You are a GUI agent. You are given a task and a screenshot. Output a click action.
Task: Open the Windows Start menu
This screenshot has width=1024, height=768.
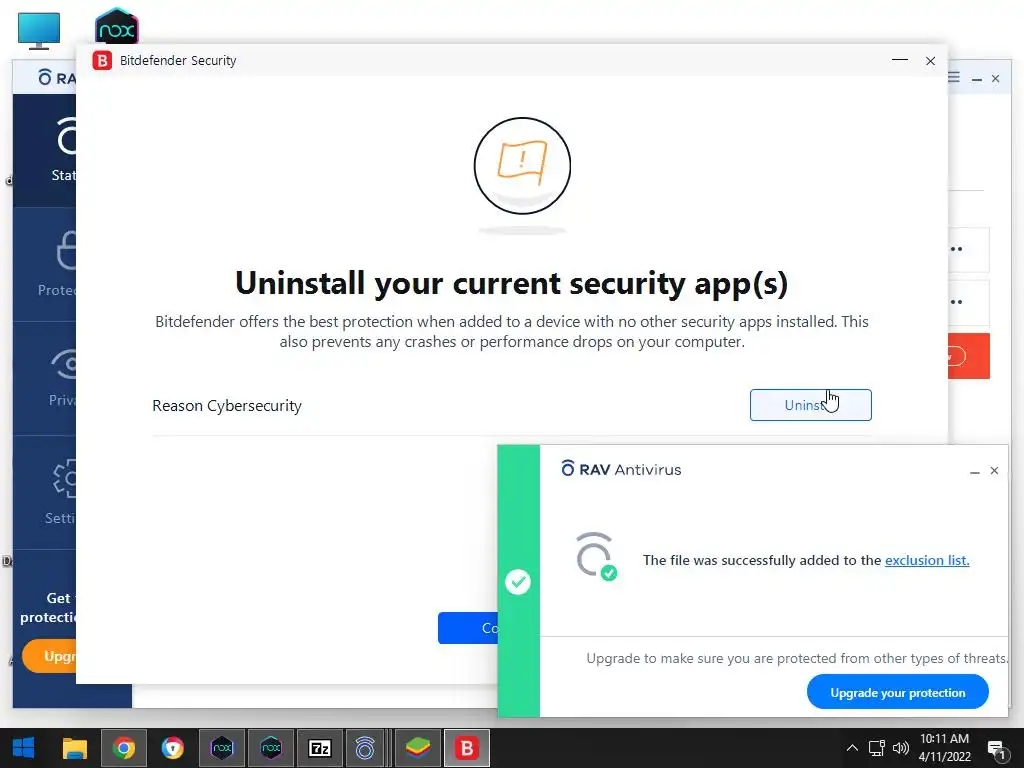pos(24,748)
